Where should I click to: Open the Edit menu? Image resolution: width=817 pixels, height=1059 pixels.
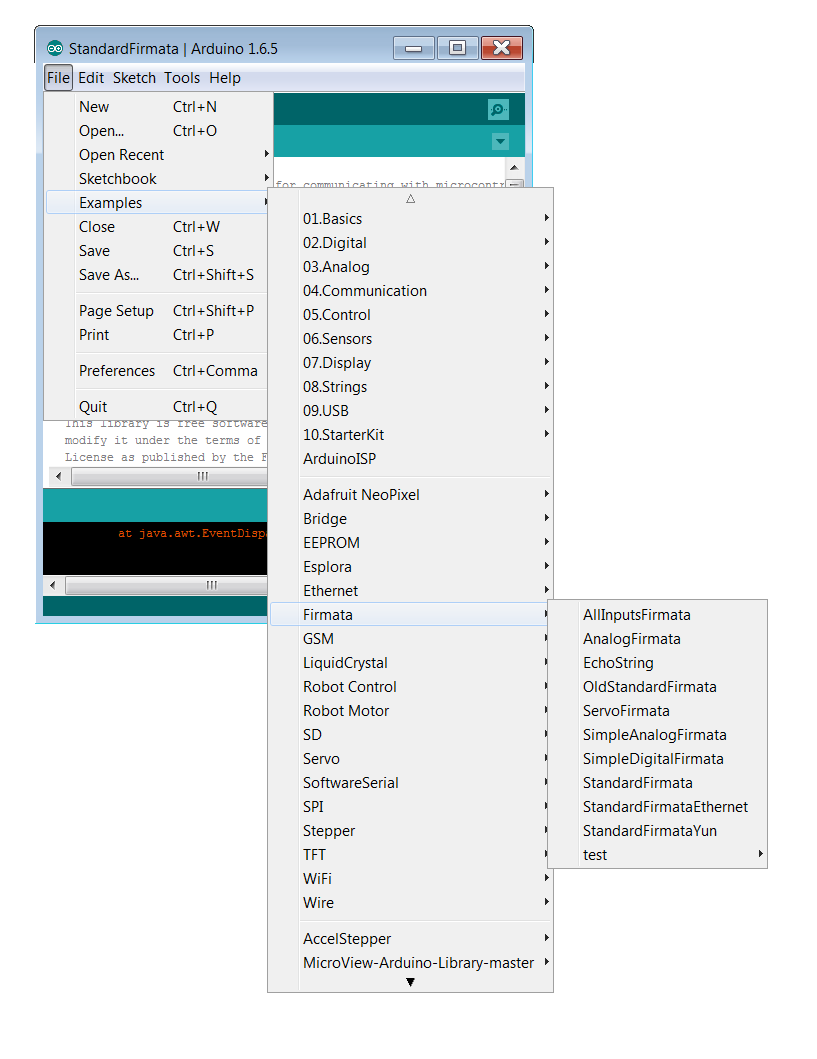pos(91,77)
